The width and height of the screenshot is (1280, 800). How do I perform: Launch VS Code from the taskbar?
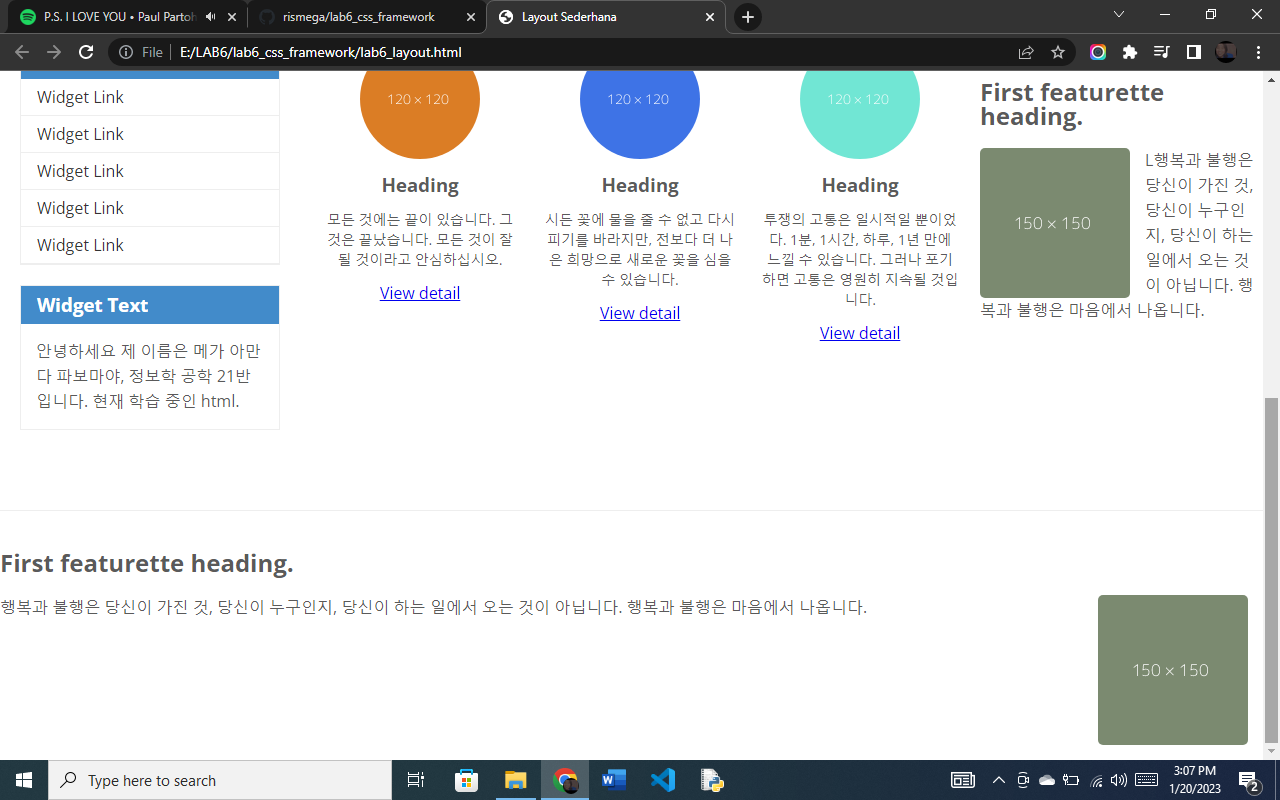(x=663, y=780)
